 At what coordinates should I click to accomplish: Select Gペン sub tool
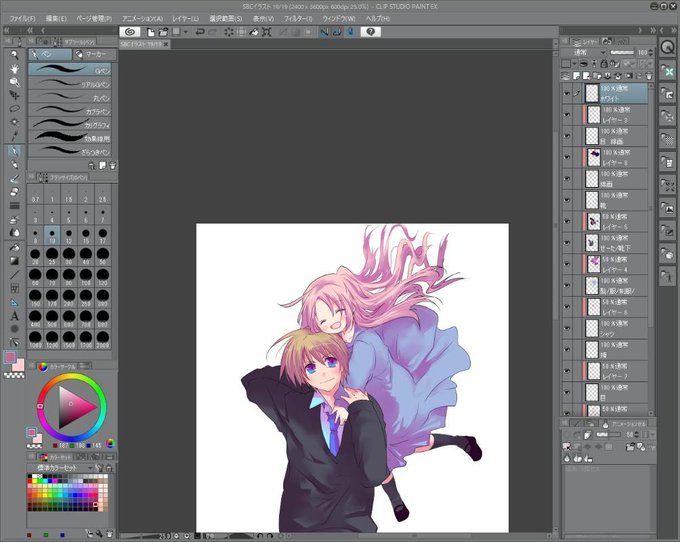(70, 70)
